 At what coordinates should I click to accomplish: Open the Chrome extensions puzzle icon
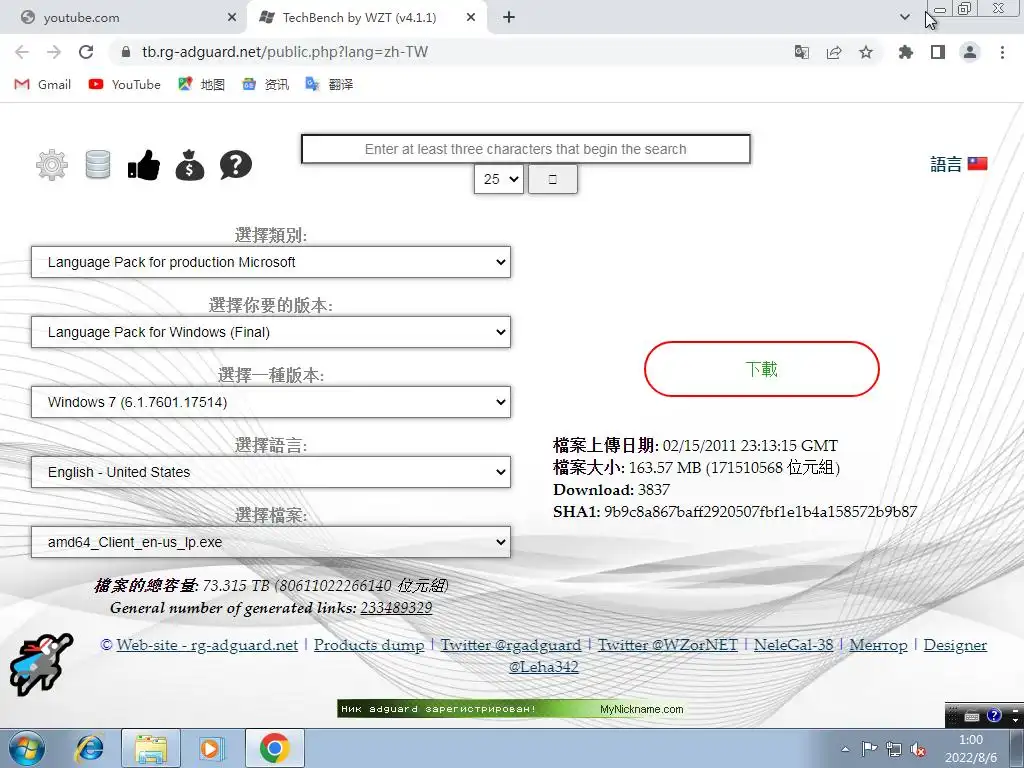(906, 52)
